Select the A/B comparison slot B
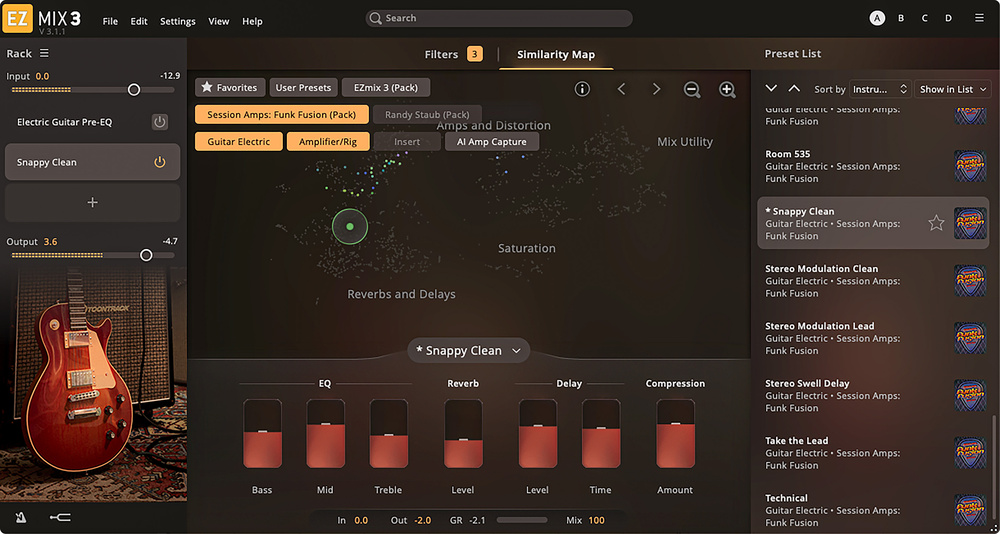Screen dimensions: 1000x534 (901, 18)
